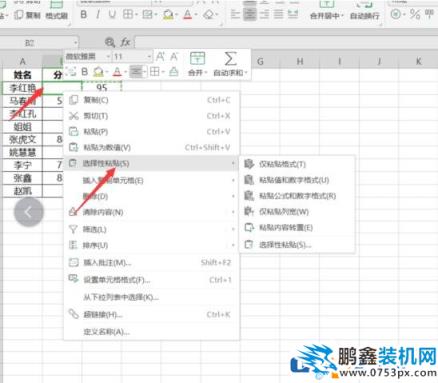Toggle italic in the ribbon

tap(98, 15)
